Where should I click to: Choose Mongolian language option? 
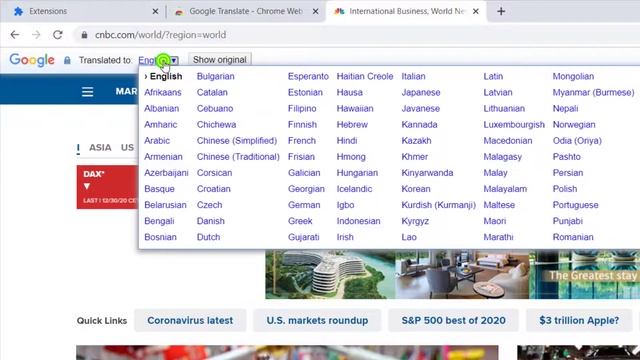(x=573, y=76)
